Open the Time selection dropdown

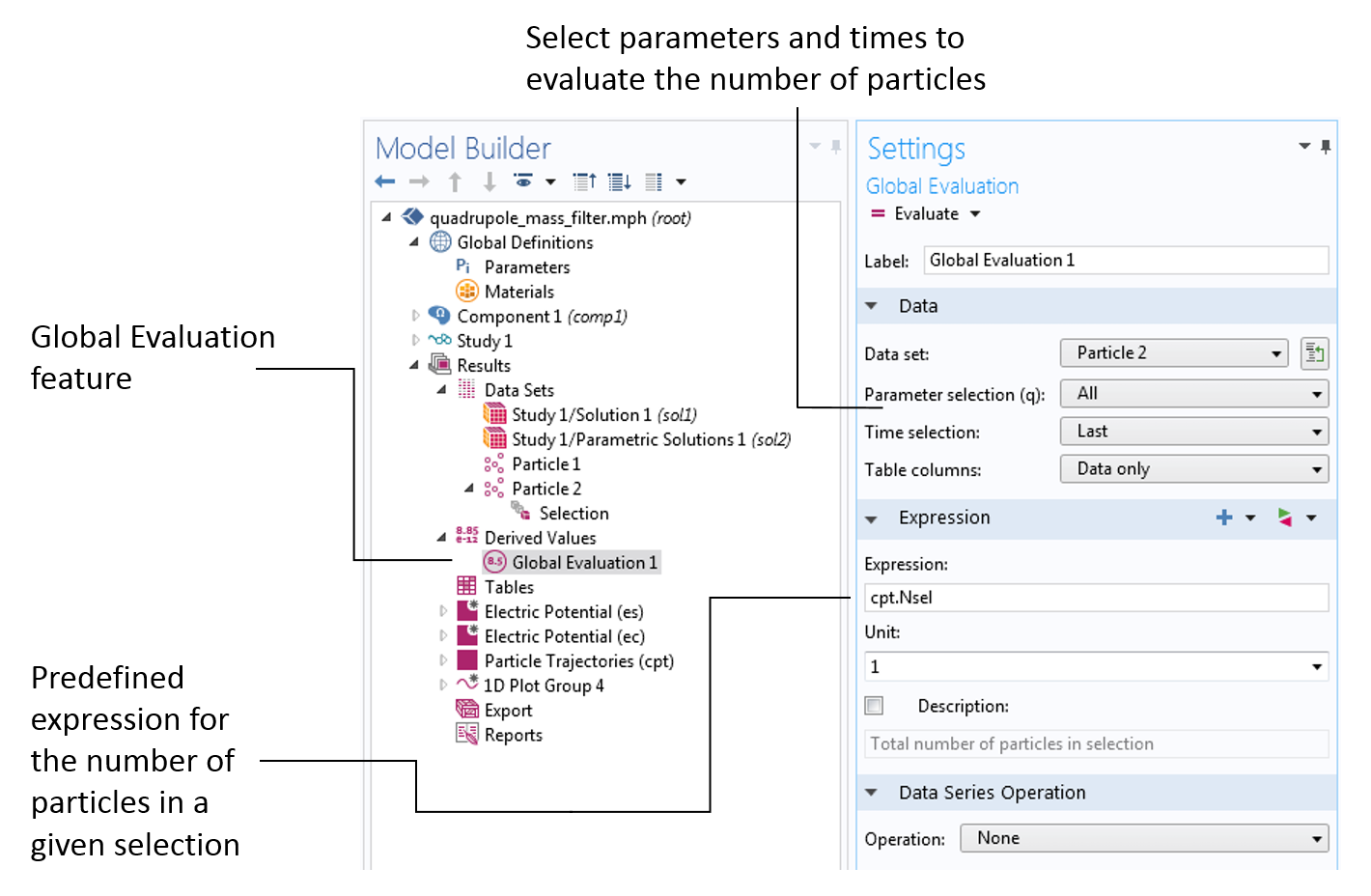1193,432
